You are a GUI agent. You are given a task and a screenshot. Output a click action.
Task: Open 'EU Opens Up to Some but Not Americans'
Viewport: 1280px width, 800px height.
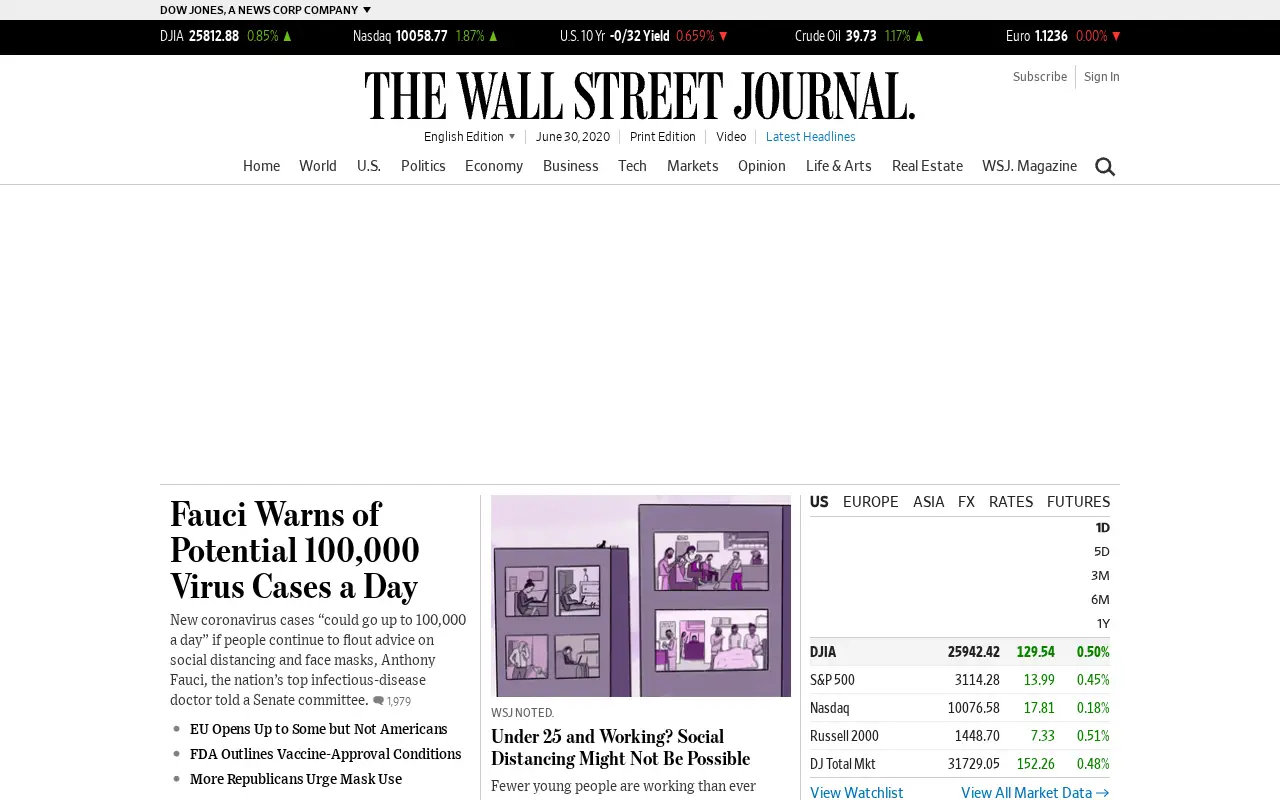pyautogui.click(x=319, y=729)
